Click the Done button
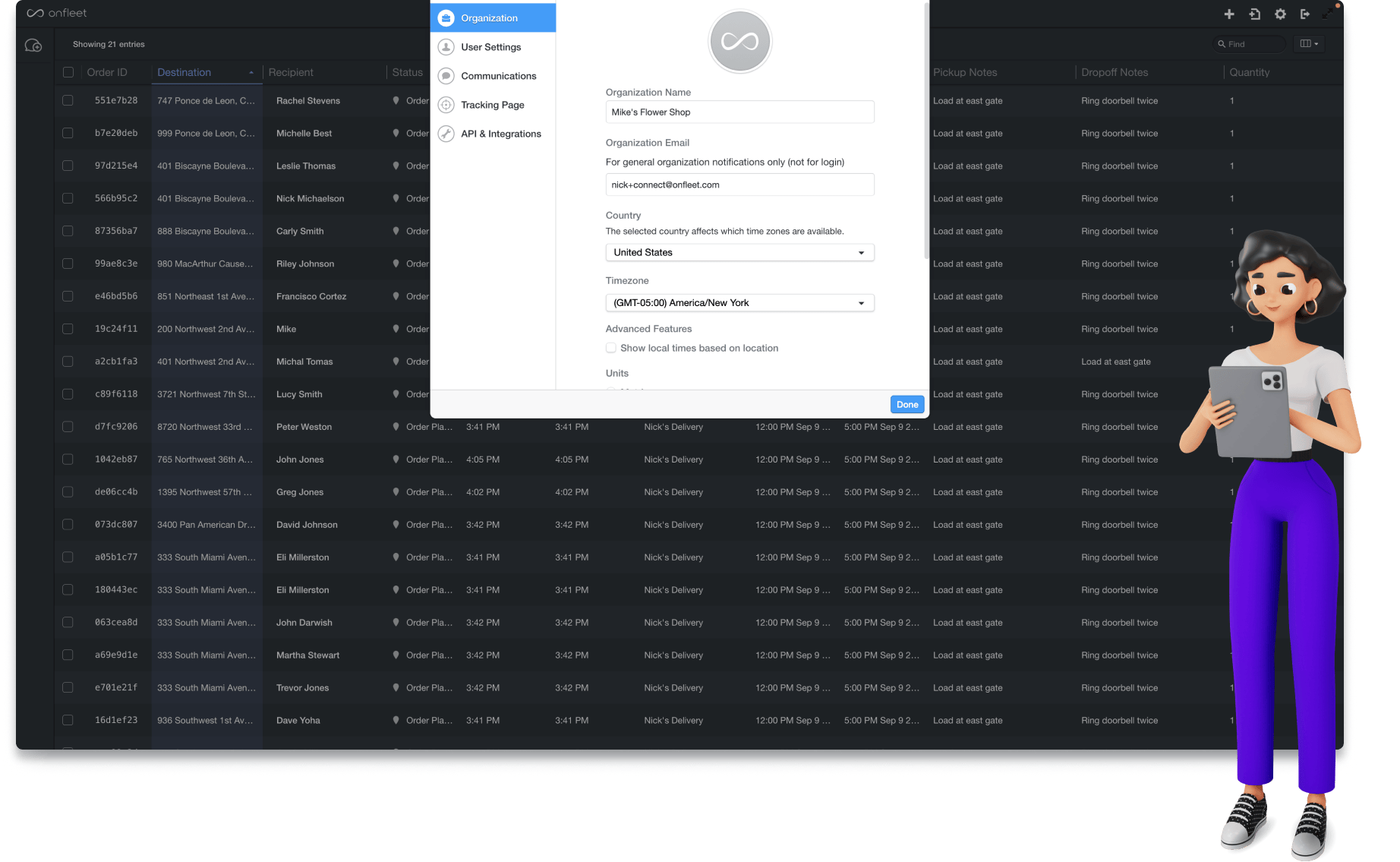1400x862 pixels. coord(907,404)
